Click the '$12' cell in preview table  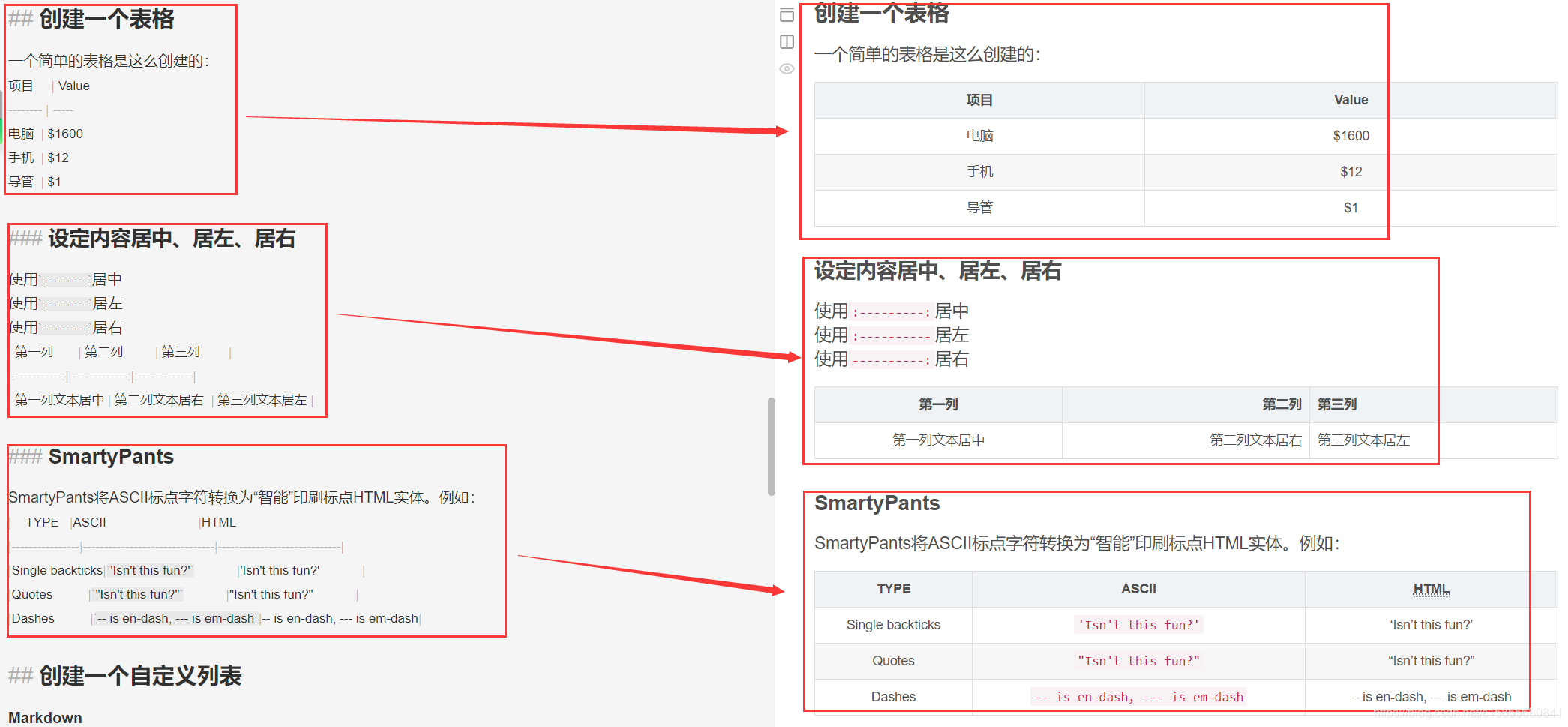tap(1351, 172)
